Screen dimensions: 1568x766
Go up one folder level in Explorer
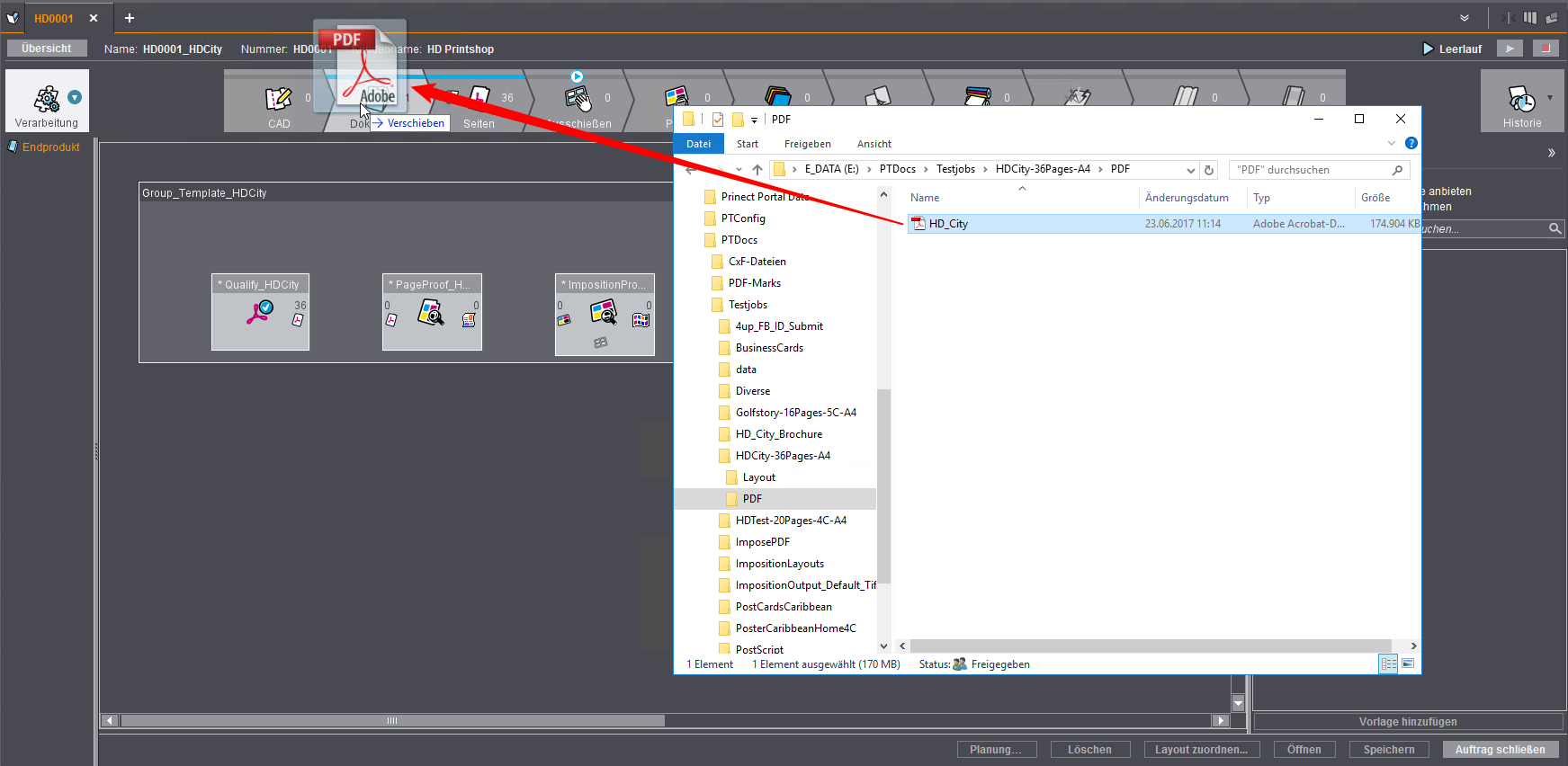point(757,169)
